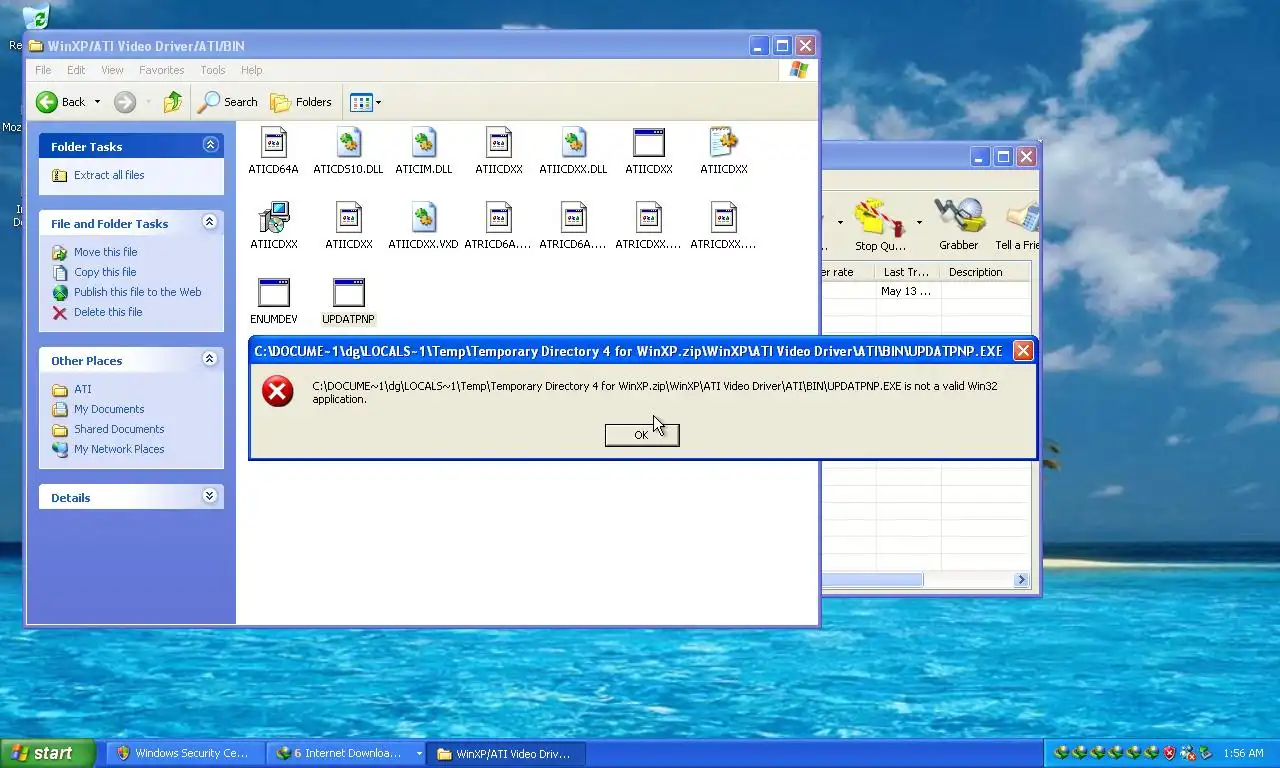Toggle the Folders pane button

coord(301,101)
